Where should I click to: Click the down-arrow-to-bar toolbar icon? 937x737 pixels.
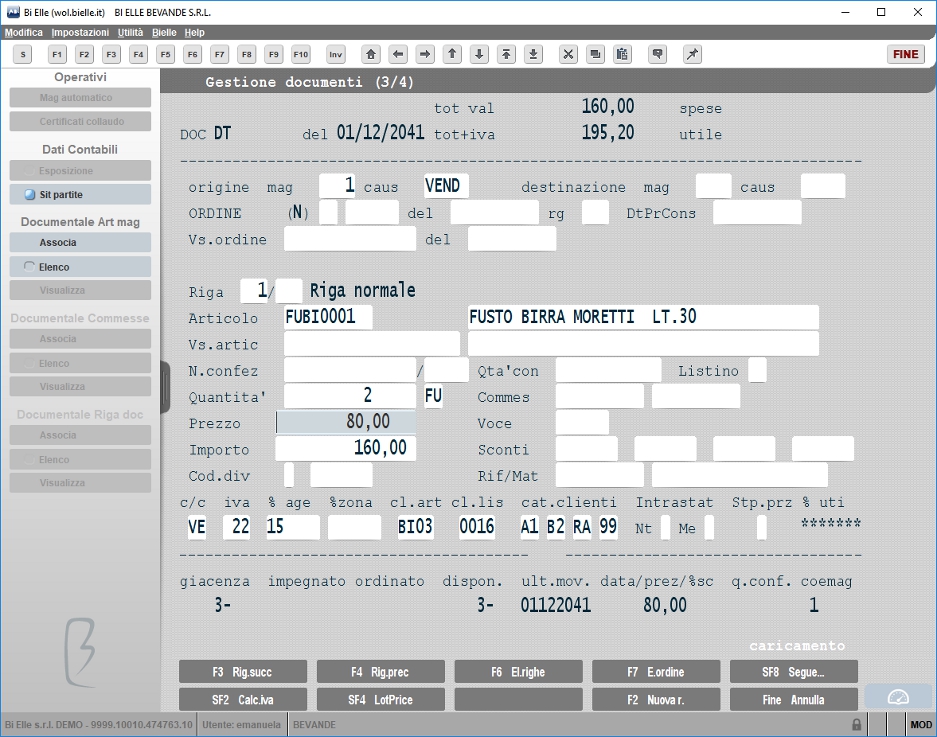coord(534,54)
